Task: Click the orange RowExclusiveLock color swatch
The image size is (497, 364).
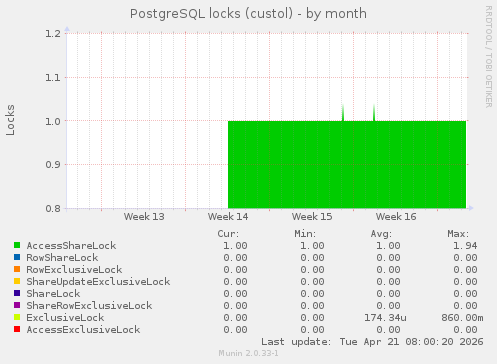Action: pos(17,269)
